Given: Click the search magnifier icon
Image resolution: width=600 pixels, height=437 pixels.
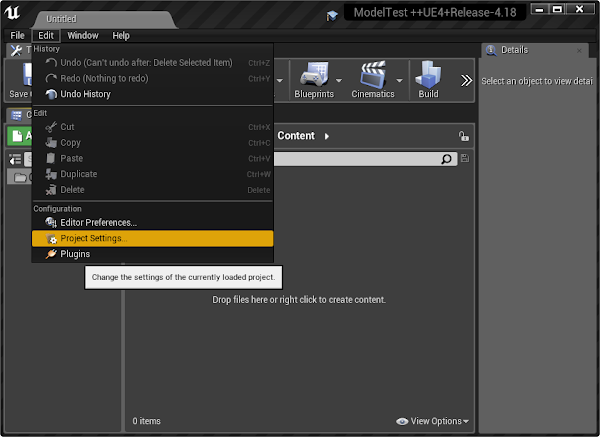Looking at the screenshot, I should 446,159.
